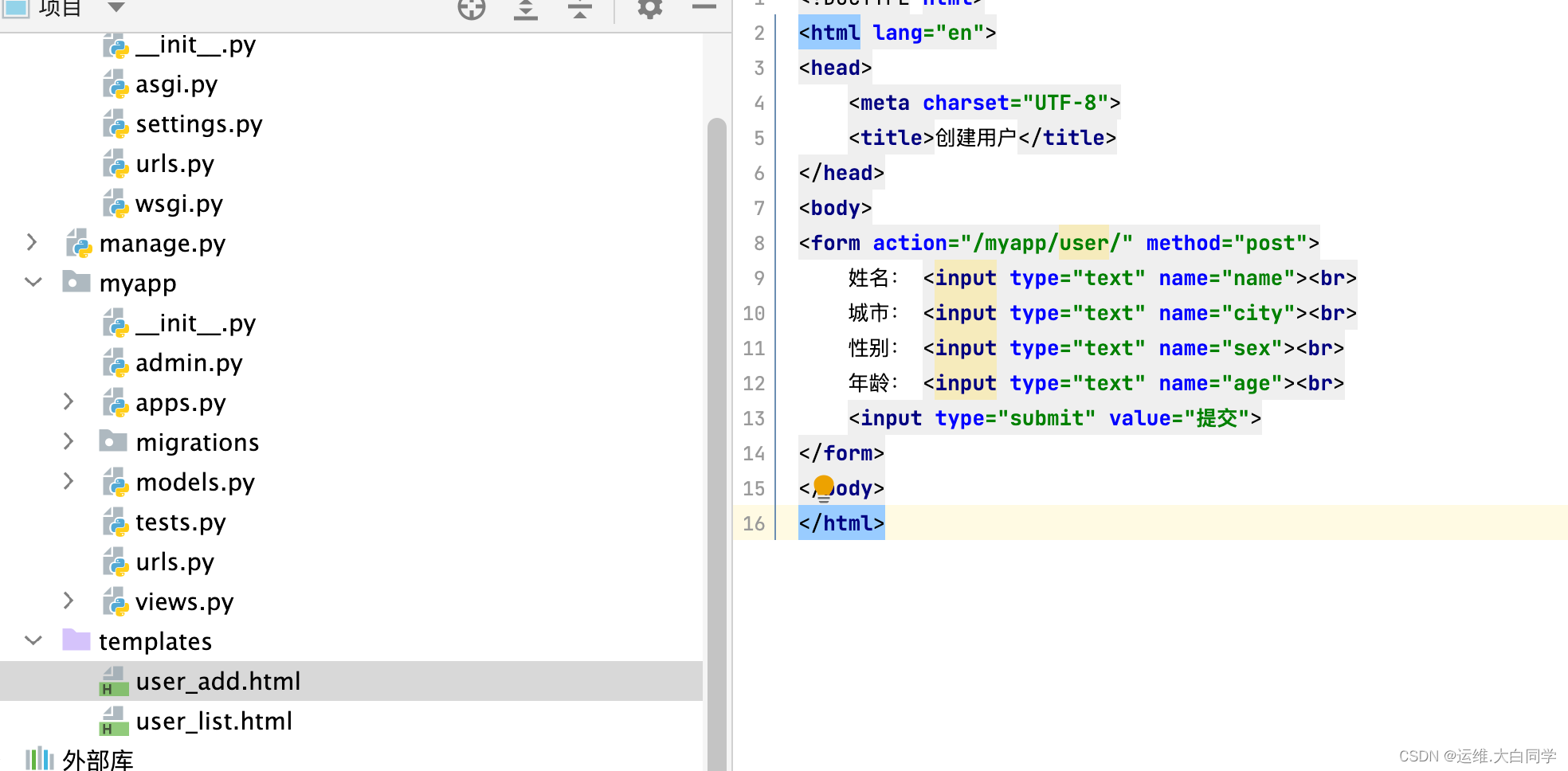Select models.py in project tree

[195, 483]
